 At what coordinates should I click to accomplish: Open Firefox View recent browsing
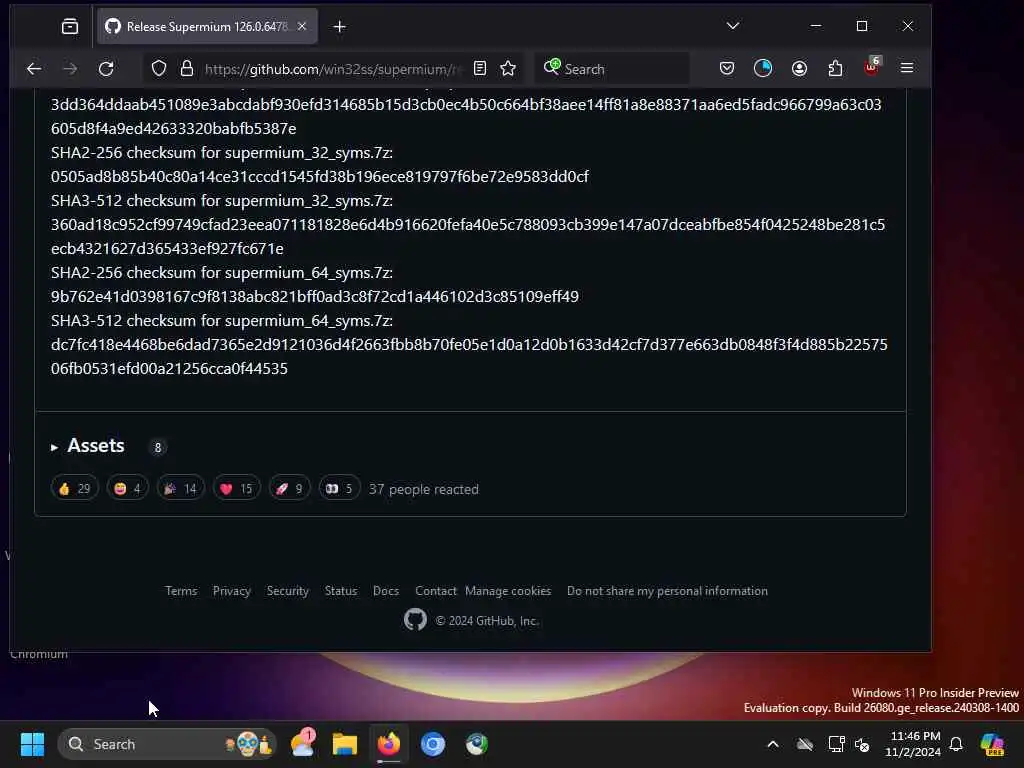70,27
